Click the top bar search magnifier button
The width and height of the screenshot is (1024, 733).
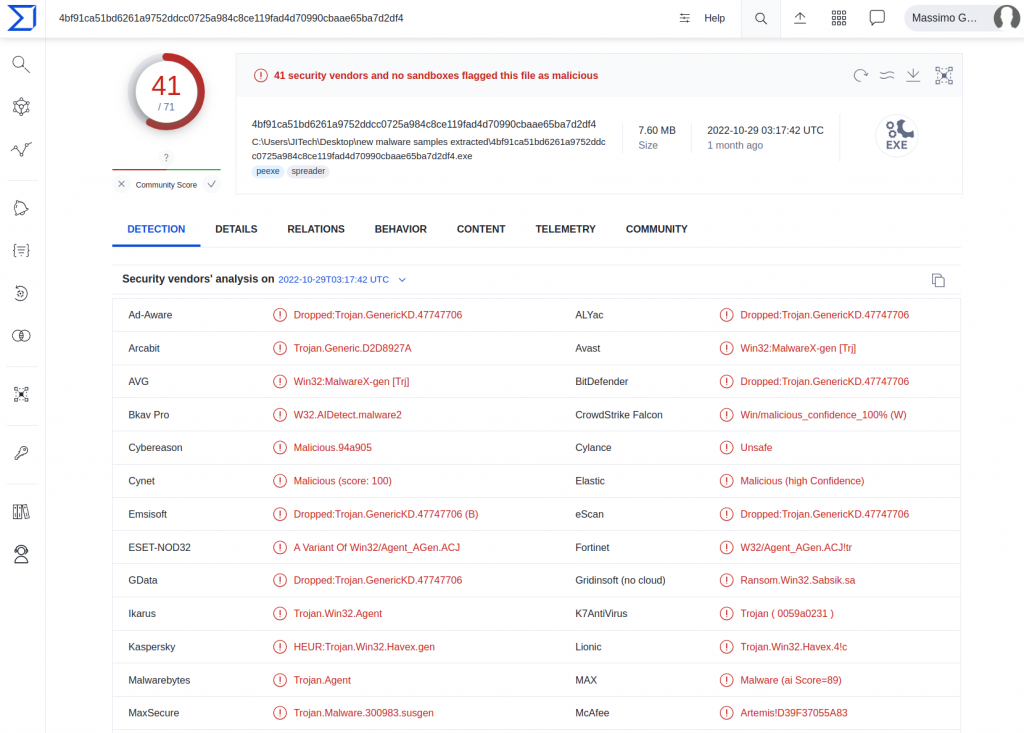point(761,18)
